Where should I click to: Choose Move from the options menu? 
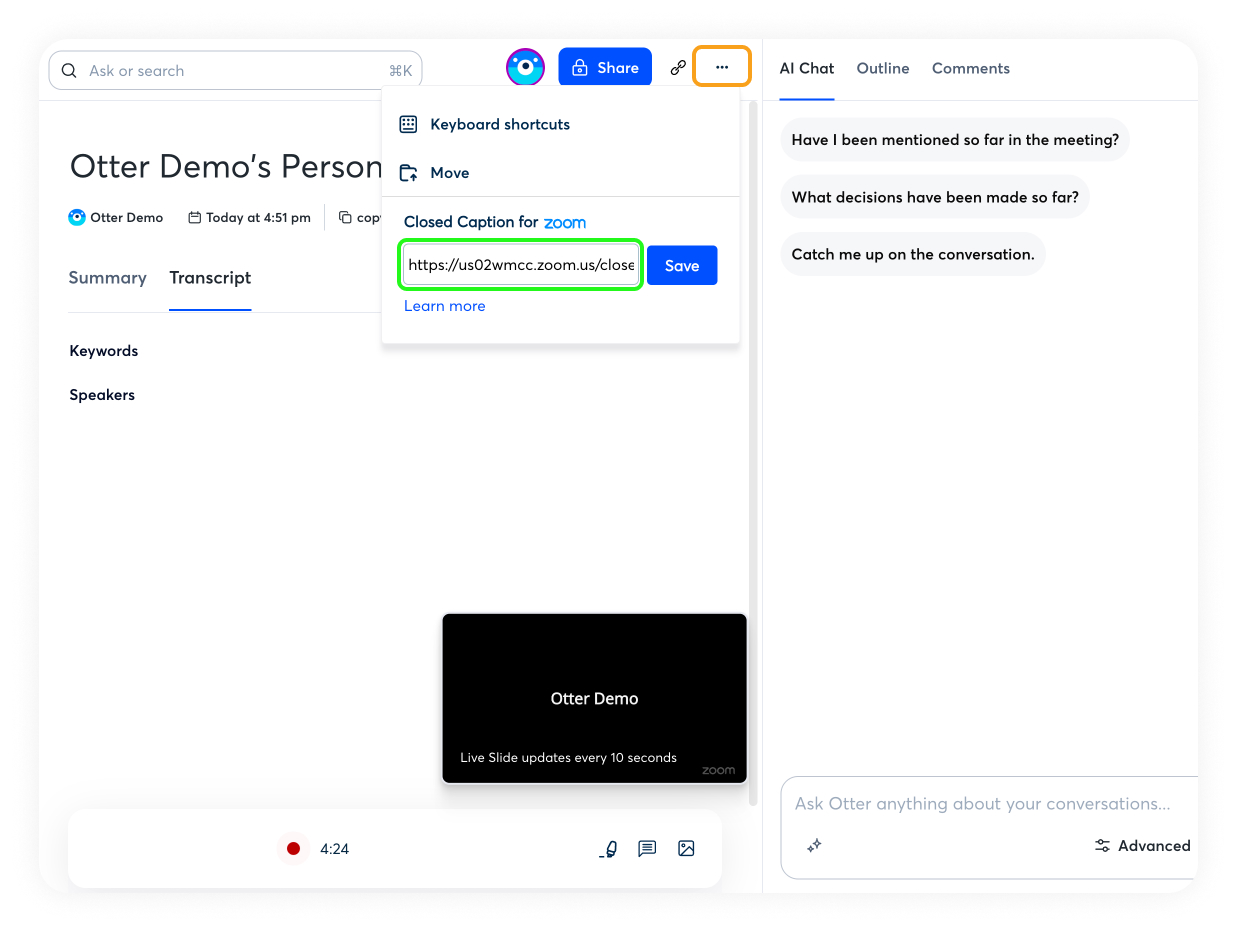point(449,173)
